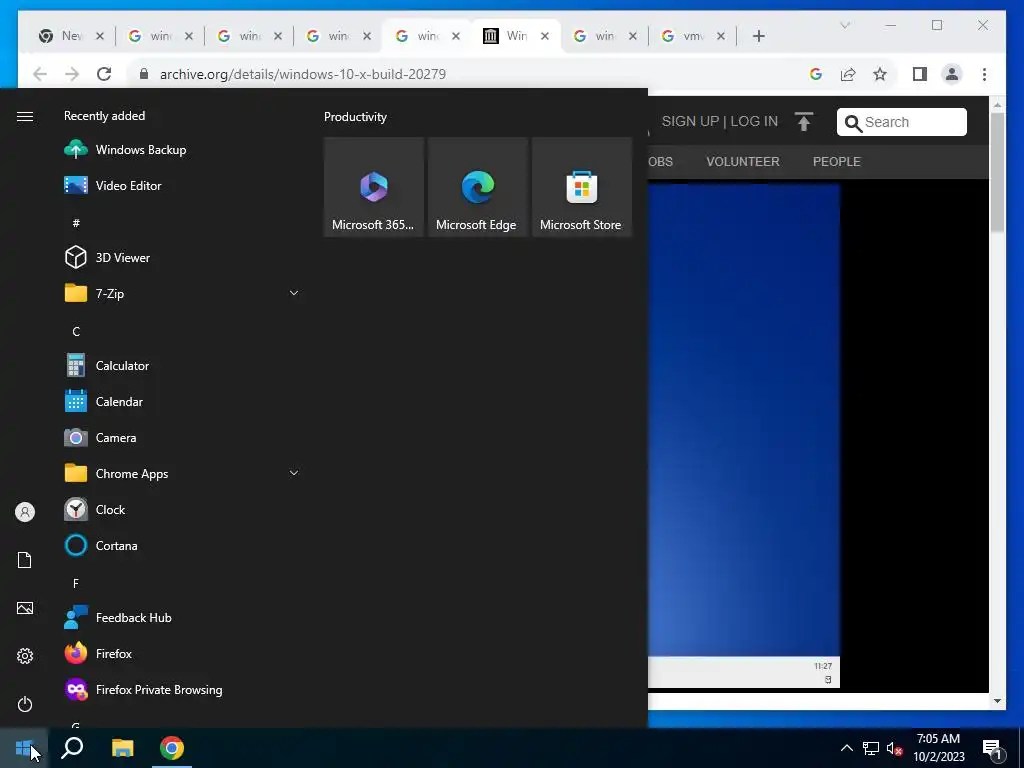
Task: Click LOG IN link on archive.org
Action: click(754, 121)
